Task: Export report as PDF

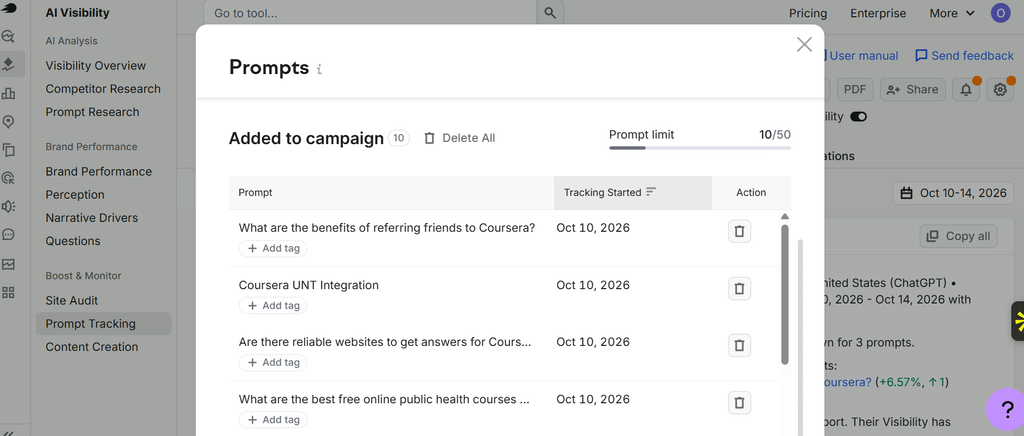Action: (x=854, y=90)
